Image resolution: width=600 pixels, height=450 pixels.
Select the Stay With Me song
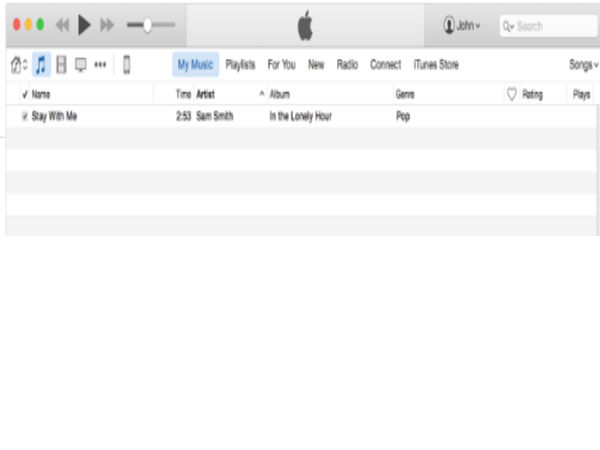click(x=54, y=116)
